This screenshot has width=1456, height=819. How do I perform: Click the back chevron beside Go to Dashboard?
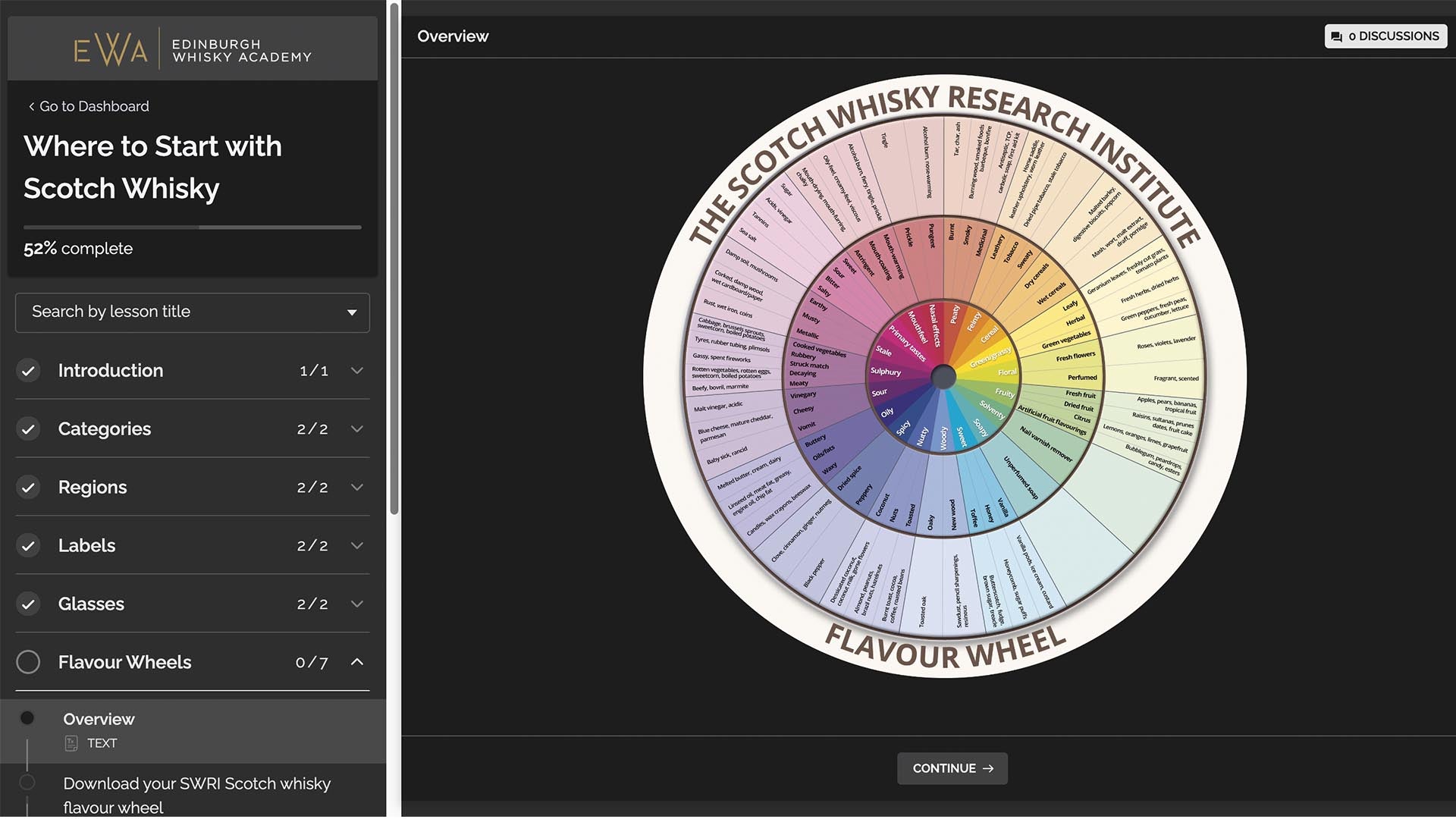tap(31, 107)
